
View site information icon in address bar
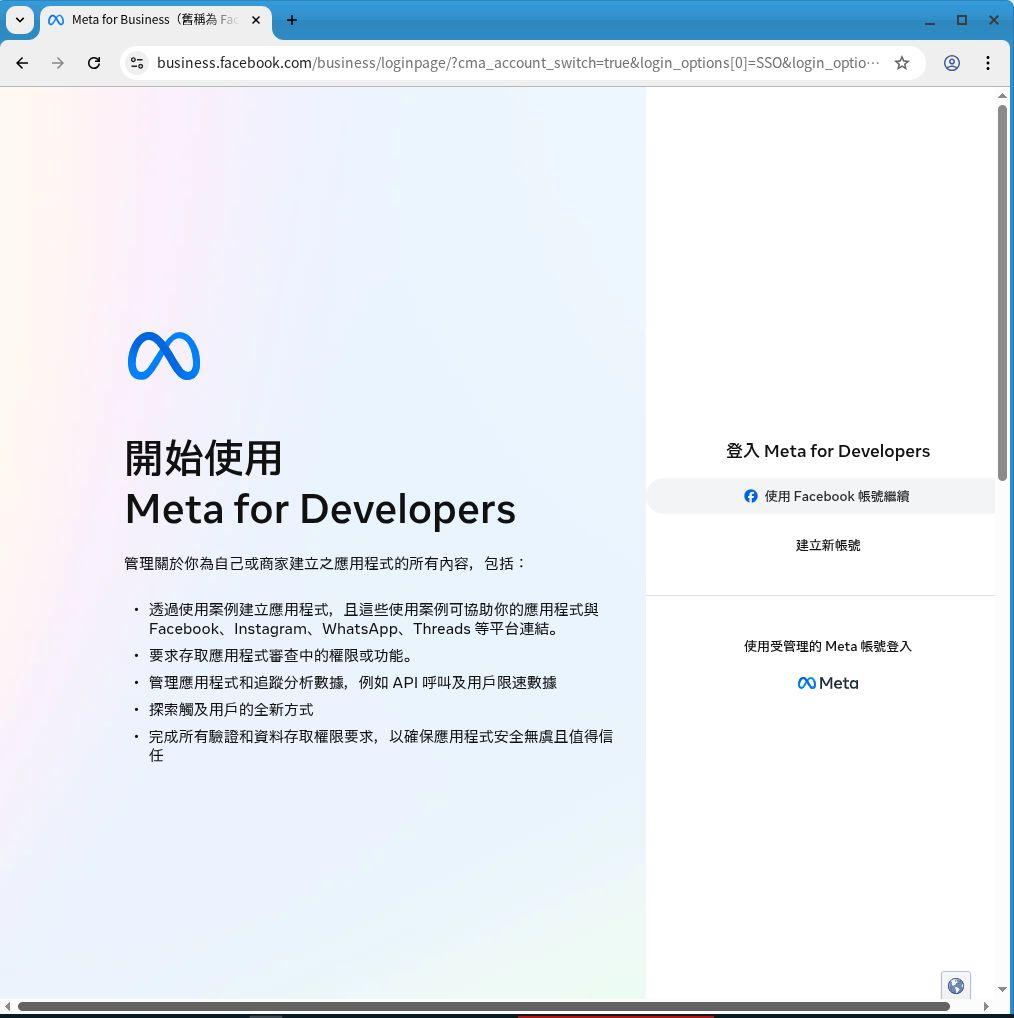(137, 63)
